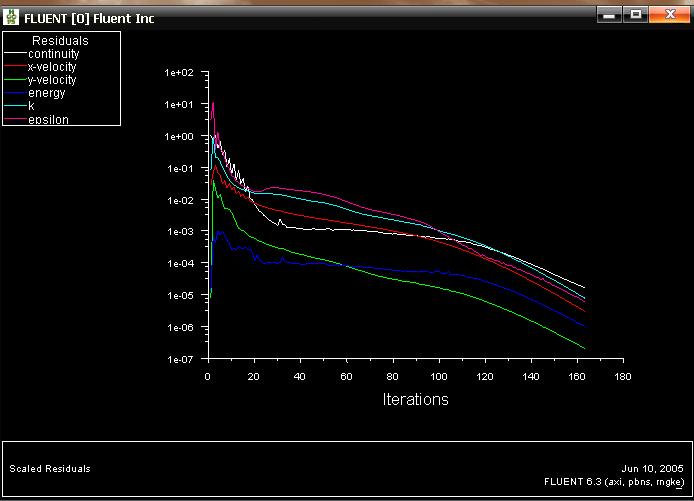This screenshot has height=501, width=694.
Task: Click the '40' x-axis tick label
Action: pos(300,377)
